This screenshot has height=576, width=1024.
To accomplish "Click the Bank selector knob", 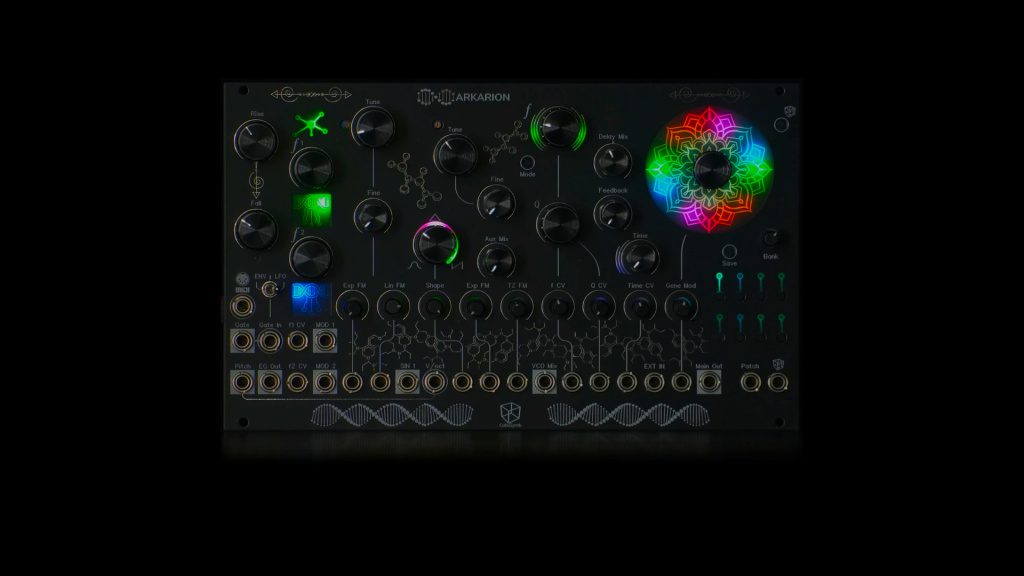I will pyautogui.click(x=770, y=238).
